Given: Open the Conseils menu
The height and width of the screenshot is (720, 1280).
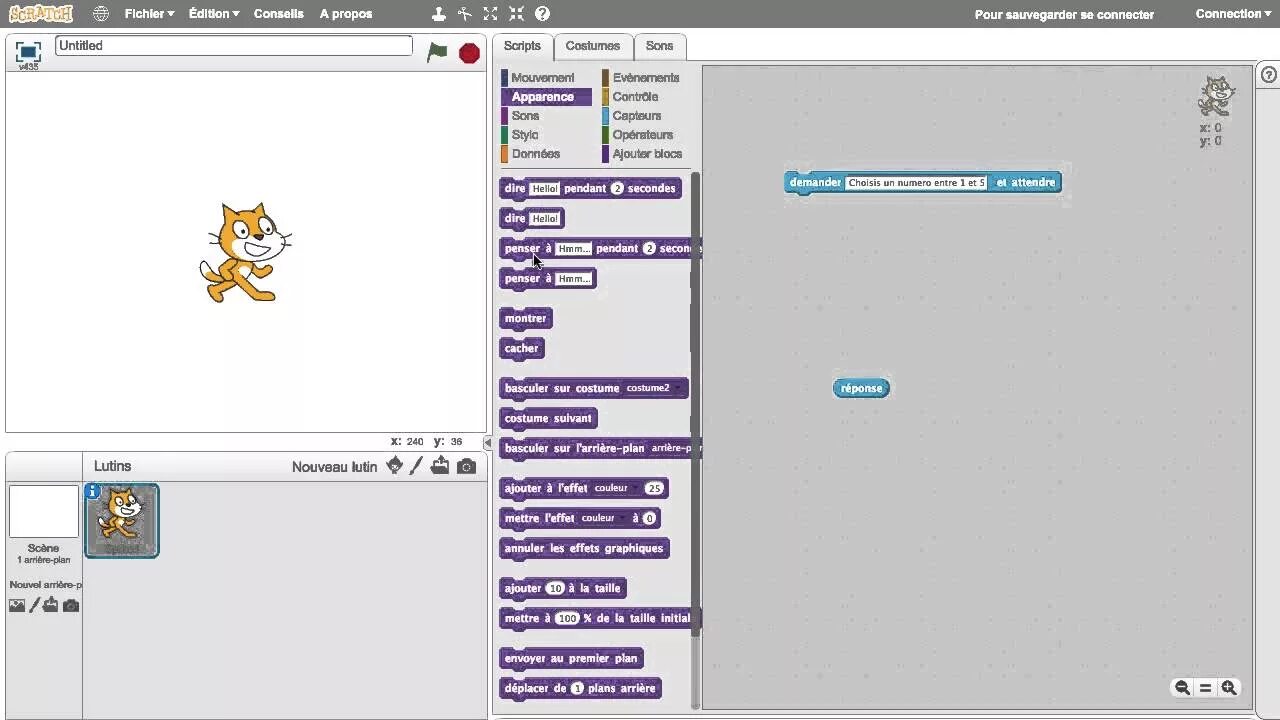Looking at the screenshot, I should [279, 14].
